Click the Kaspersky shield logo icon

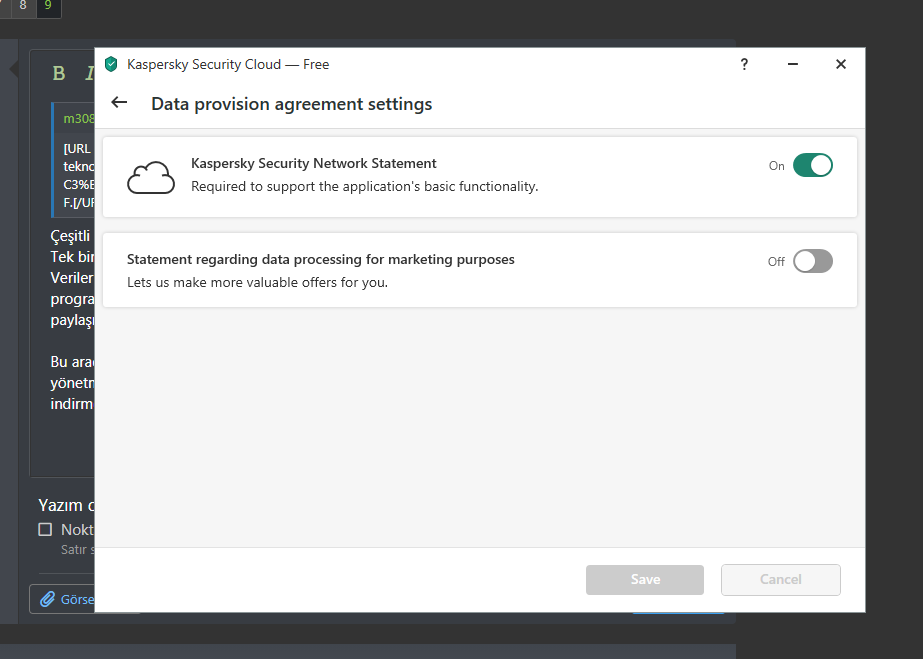click(111, 64)
